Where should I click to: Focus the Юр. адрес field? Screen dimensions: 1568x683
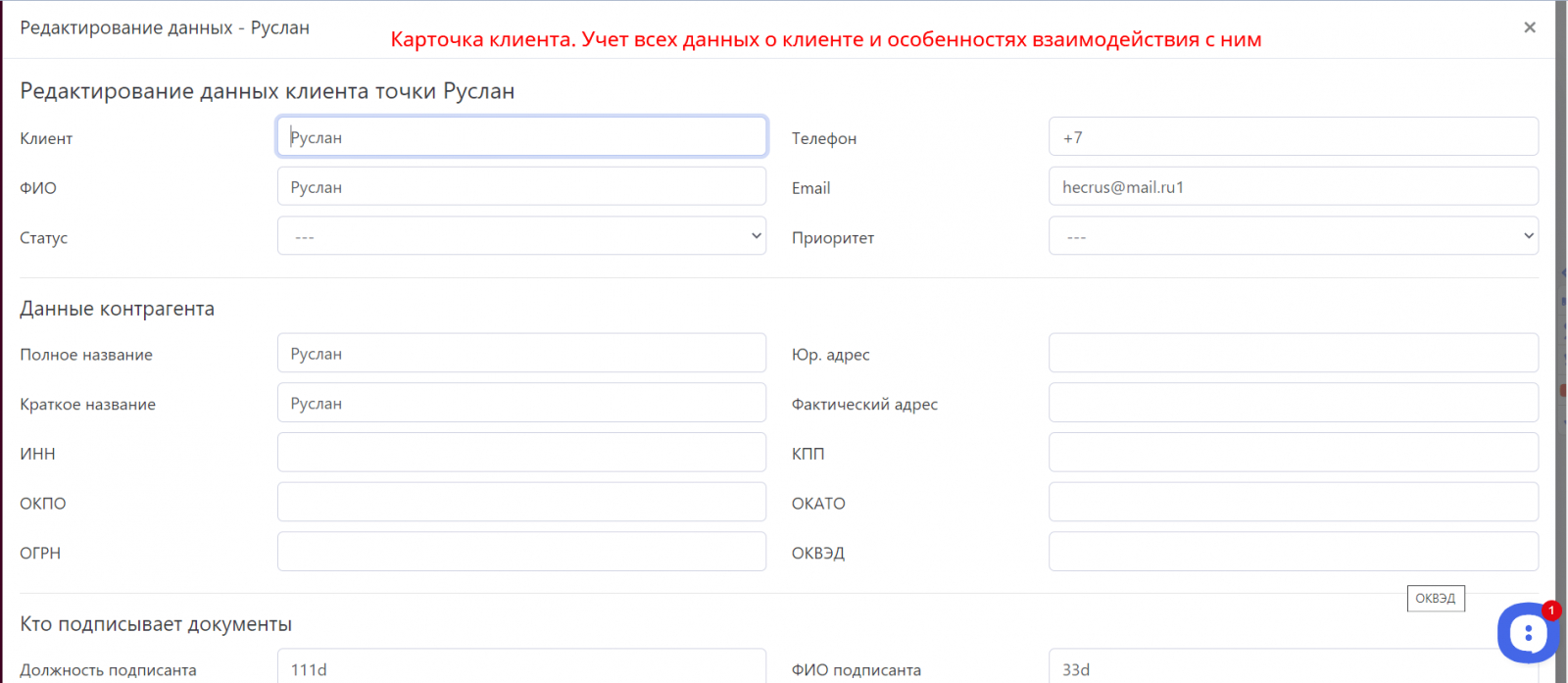1293,354
